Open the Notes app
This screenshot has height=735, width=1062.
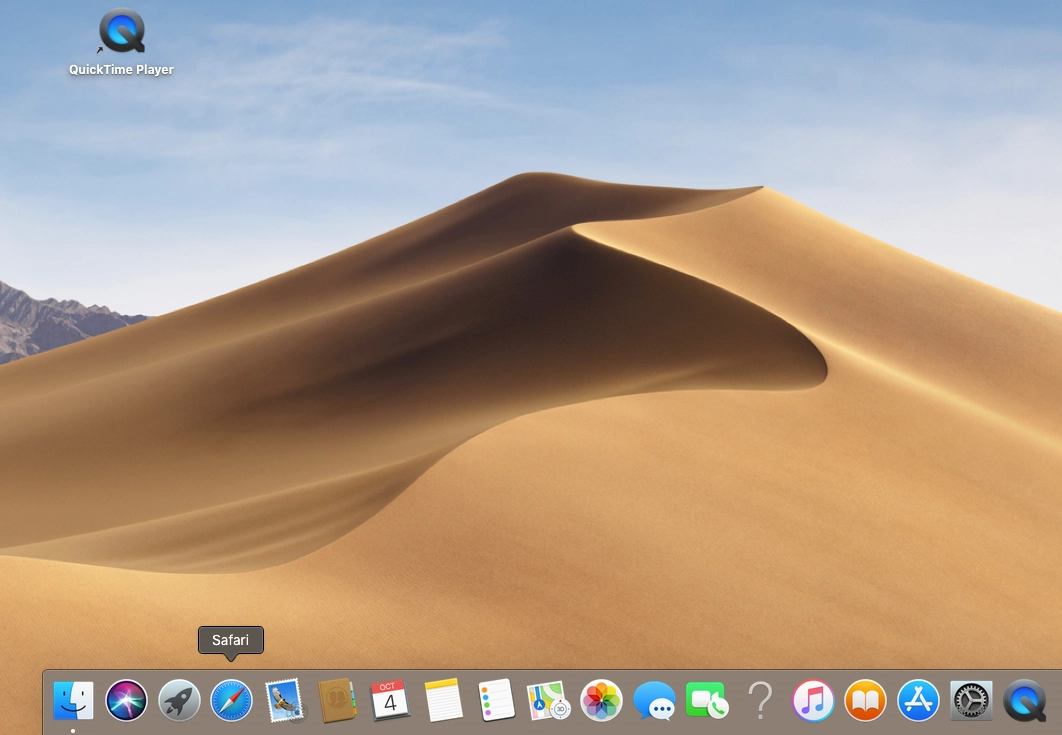coord(443,700)
